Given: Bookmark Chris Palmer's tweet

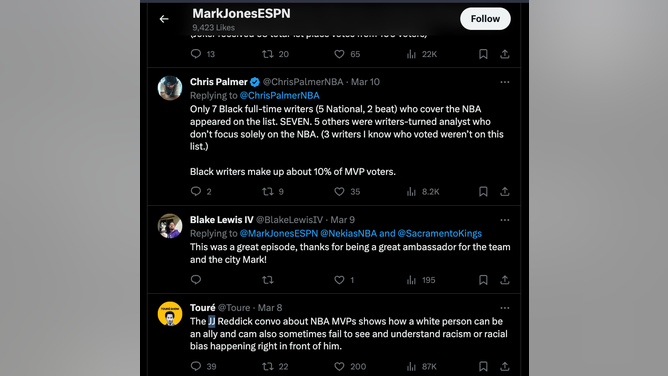Looking at the screenshot, I should point(483,192).
